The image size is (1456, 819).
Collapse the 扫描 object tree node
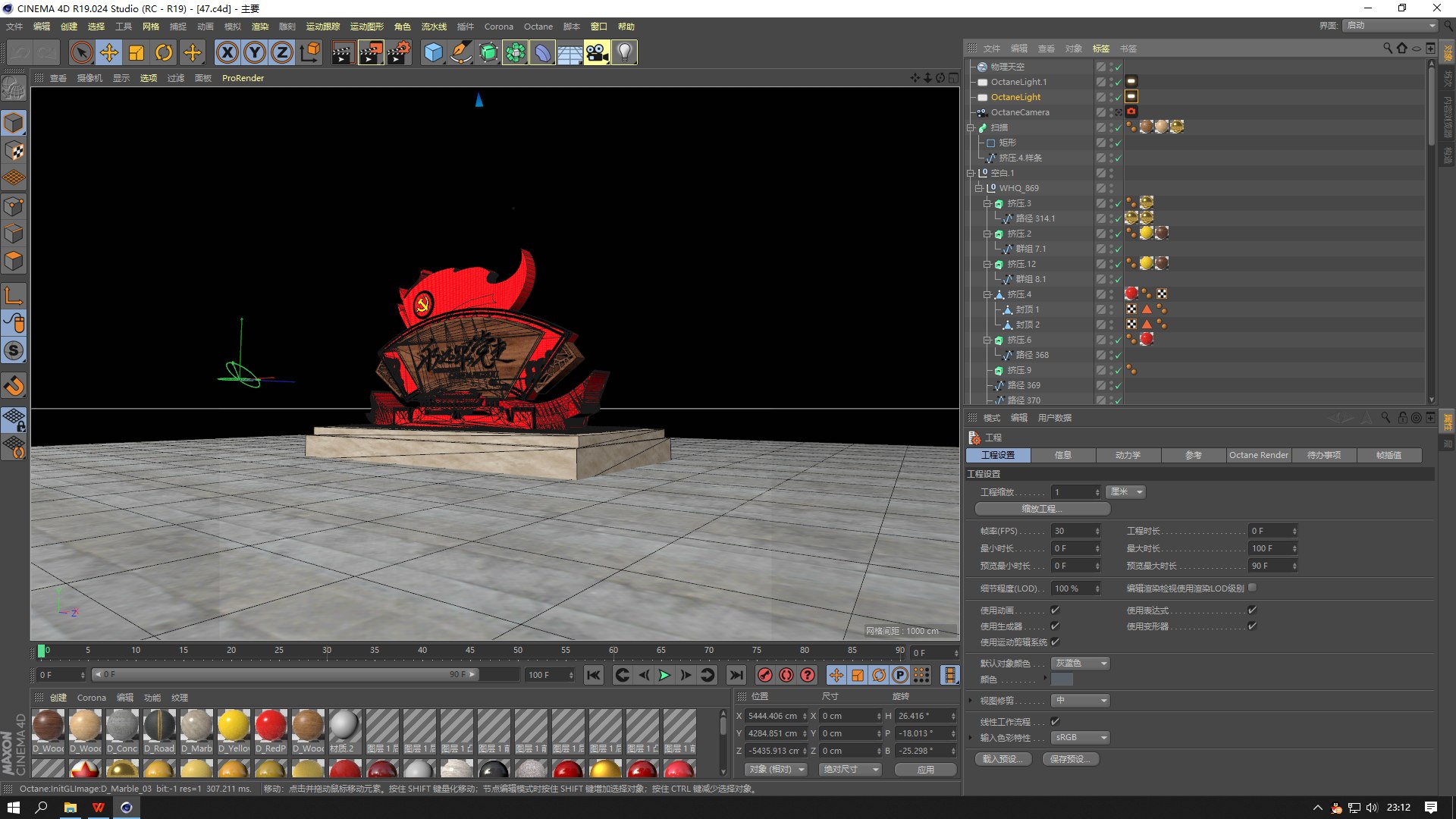[x=971, y=128]
